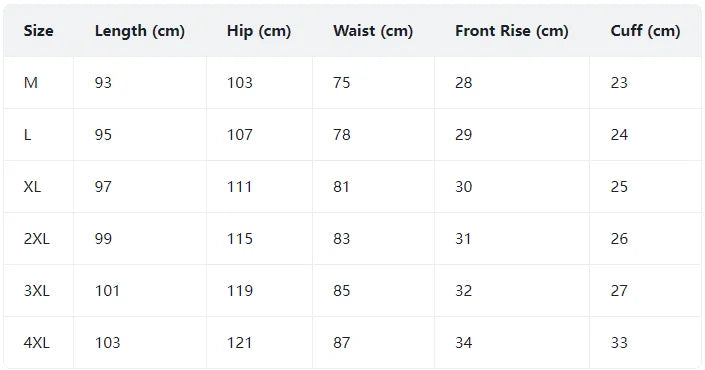The height and width of the screenshot is (370, 705).
Task: Select the M size cell
Action: click(x=31, y=83)
